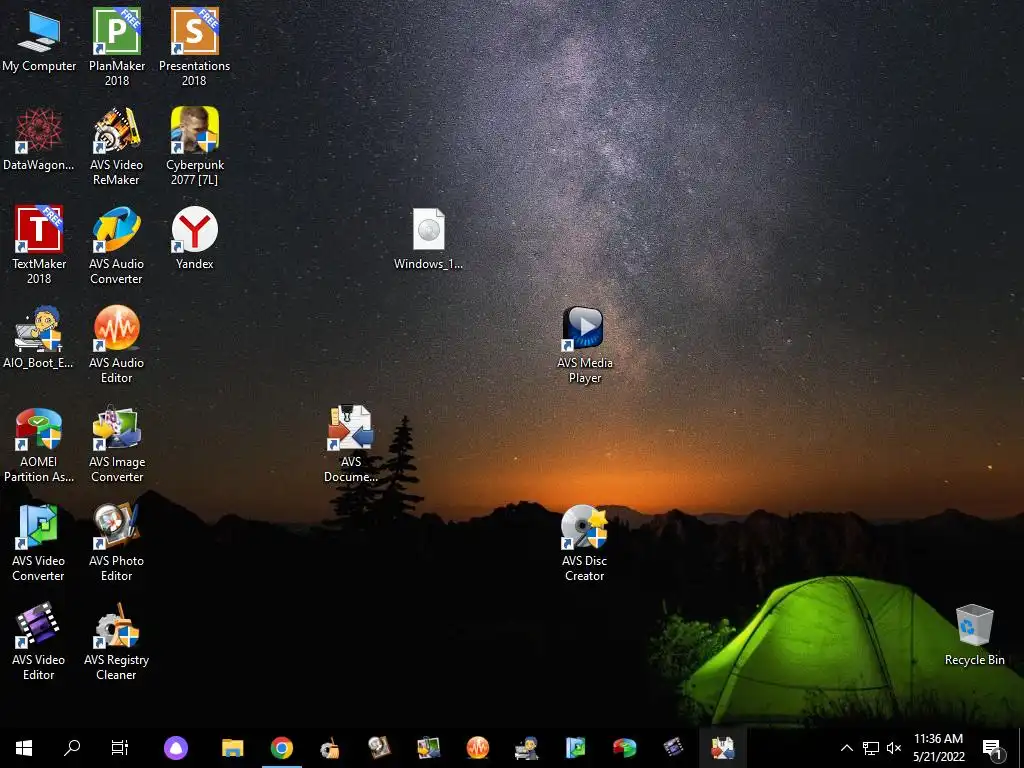Select the Yandex browser desktop icon
Screen dimensions: 1024x768
[195, 238]
